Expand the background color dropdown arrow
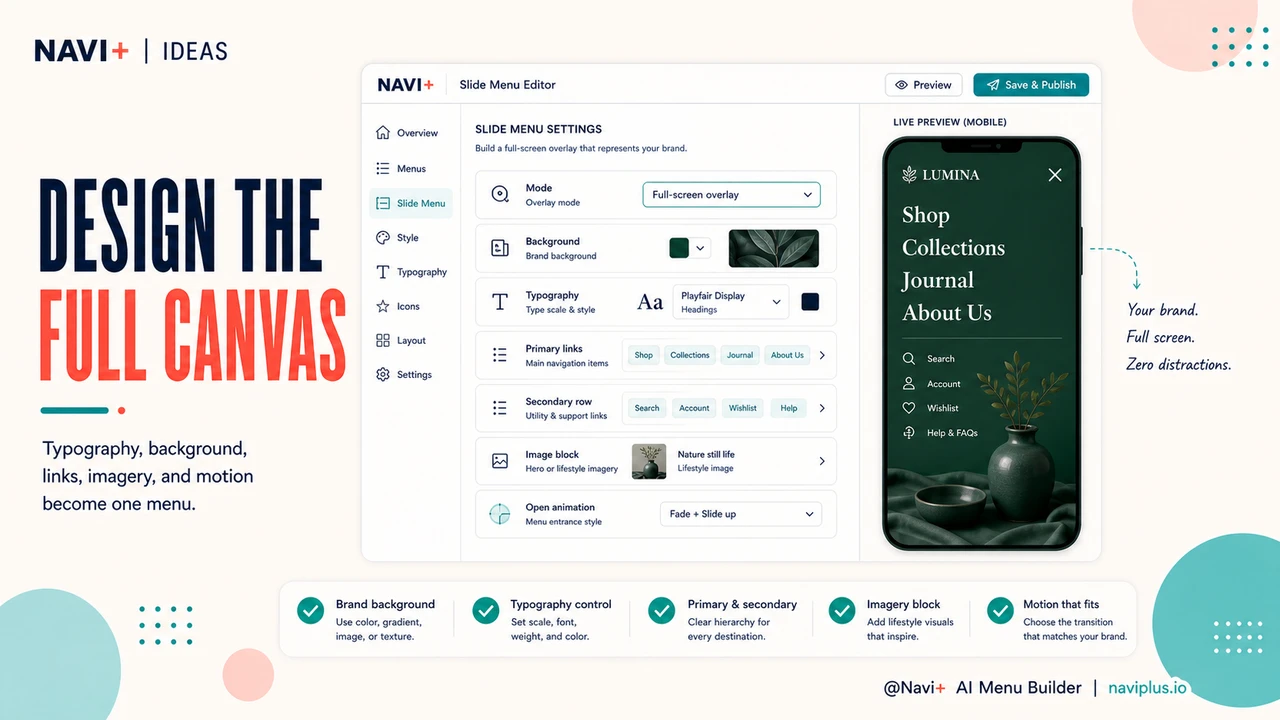 (700, 248)
